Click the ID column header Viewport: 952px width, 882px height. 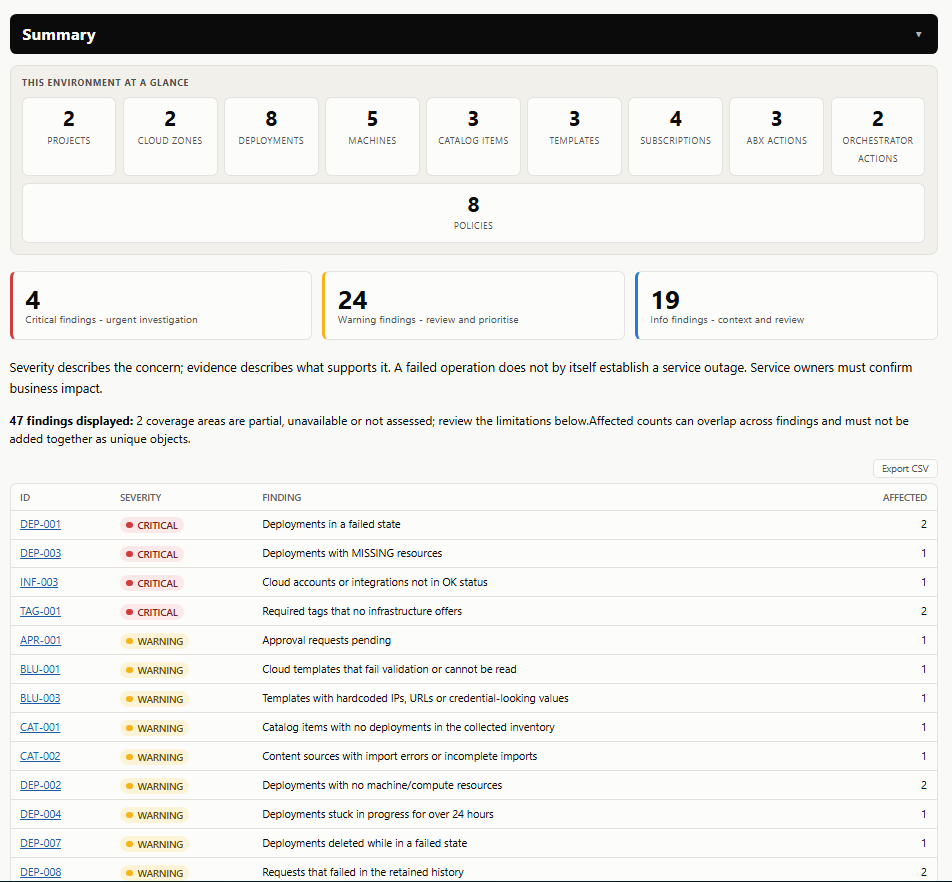click(25, 498)
